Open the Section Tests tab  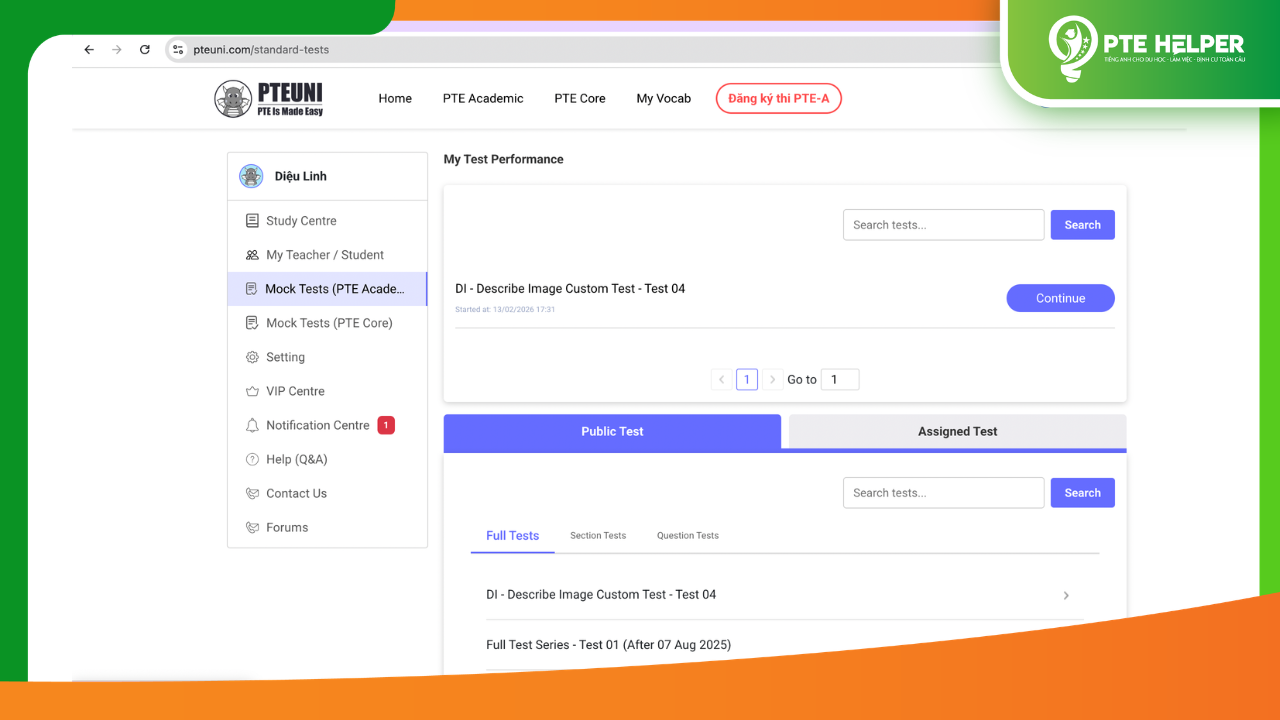click(x=598, y=536)
